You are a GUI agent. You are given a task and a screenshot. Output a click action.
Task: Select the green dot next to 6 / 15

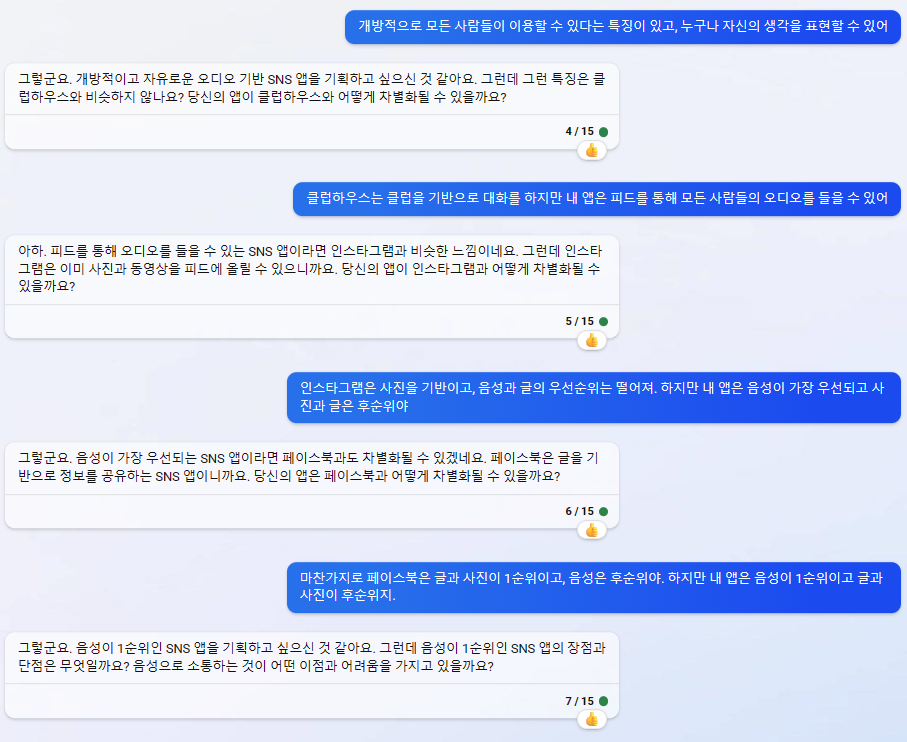click(603, 511)
